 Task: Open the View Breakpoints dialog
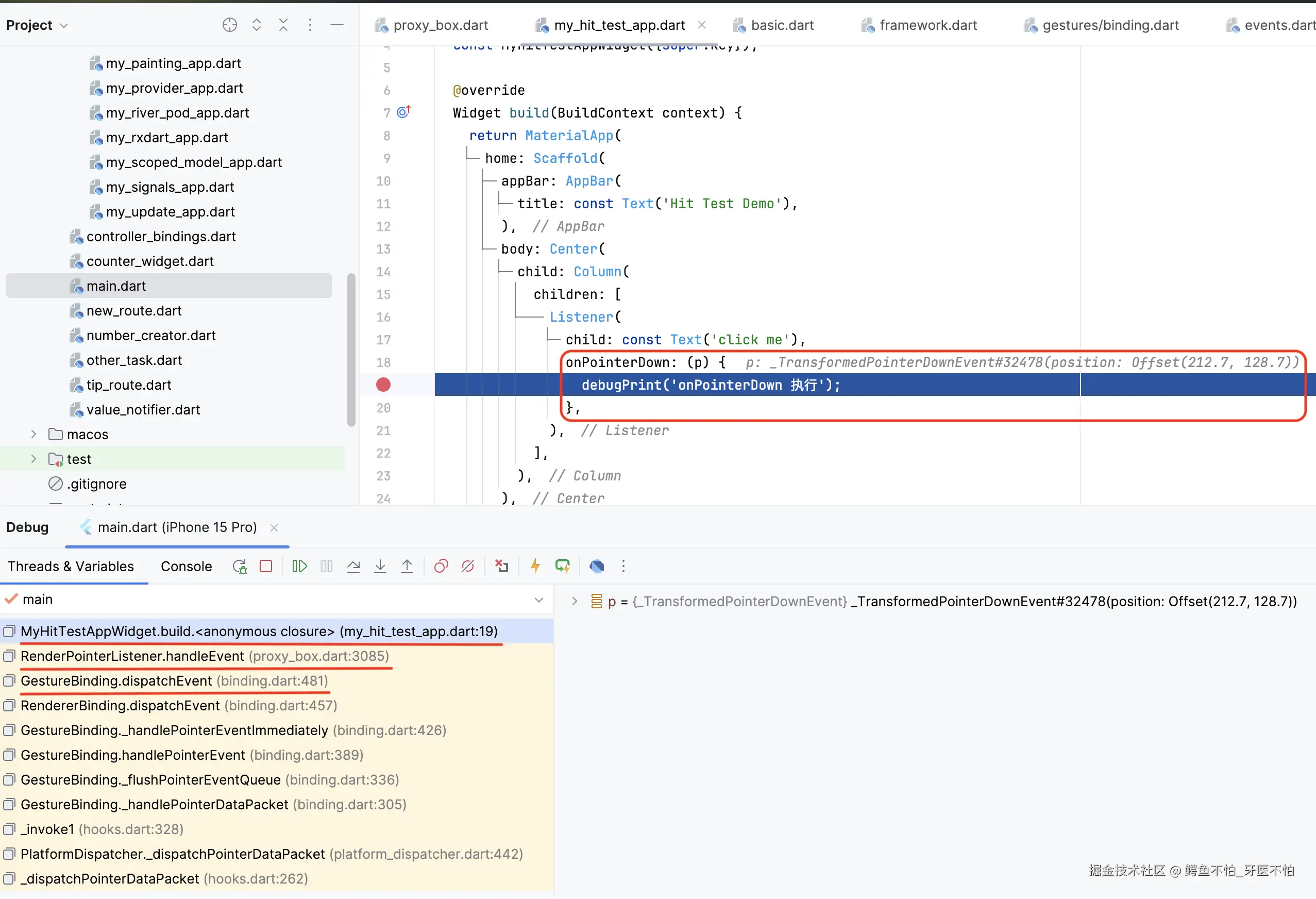[x=441, y=567]
